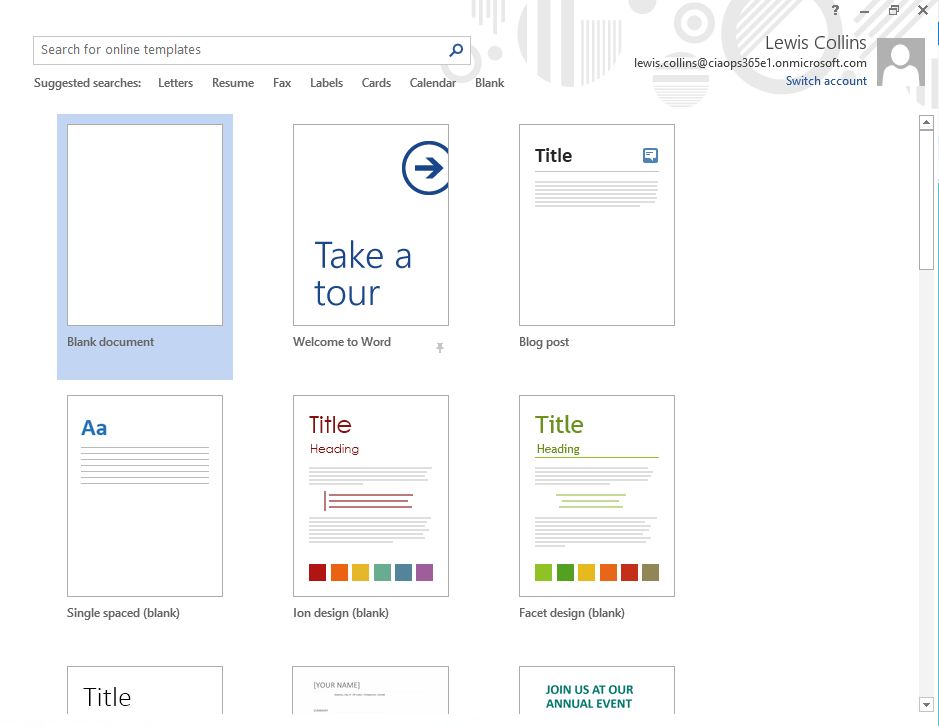Open the resume template with [YOUR NAME]
This screenshot has width=939, height=726.
coord(371,690)
